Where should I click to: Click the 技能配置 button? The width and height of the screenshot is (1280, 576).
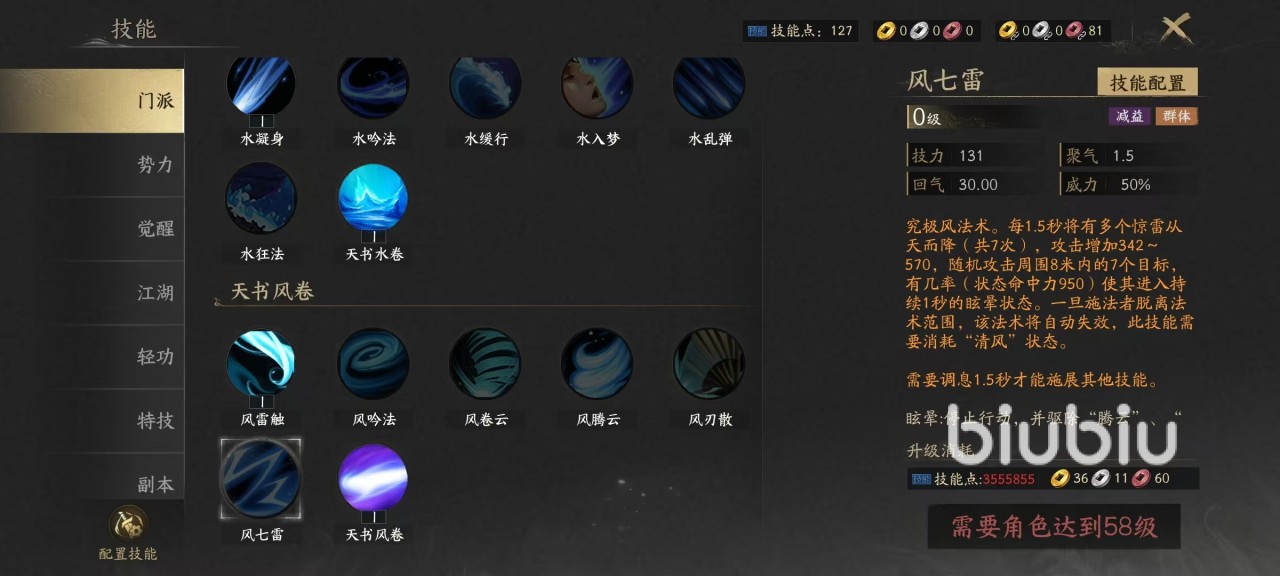[1147, 83]
